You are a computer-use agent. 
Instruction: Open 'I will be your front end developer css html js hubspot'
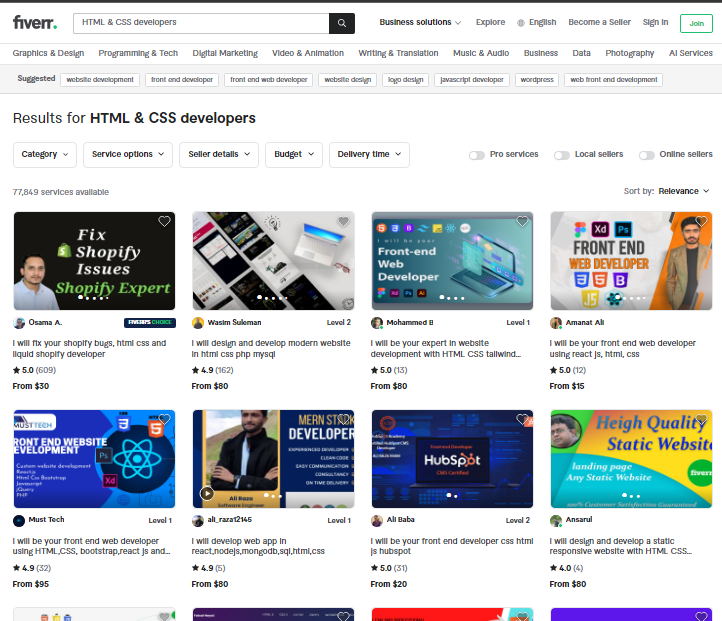tap(452, 546)
